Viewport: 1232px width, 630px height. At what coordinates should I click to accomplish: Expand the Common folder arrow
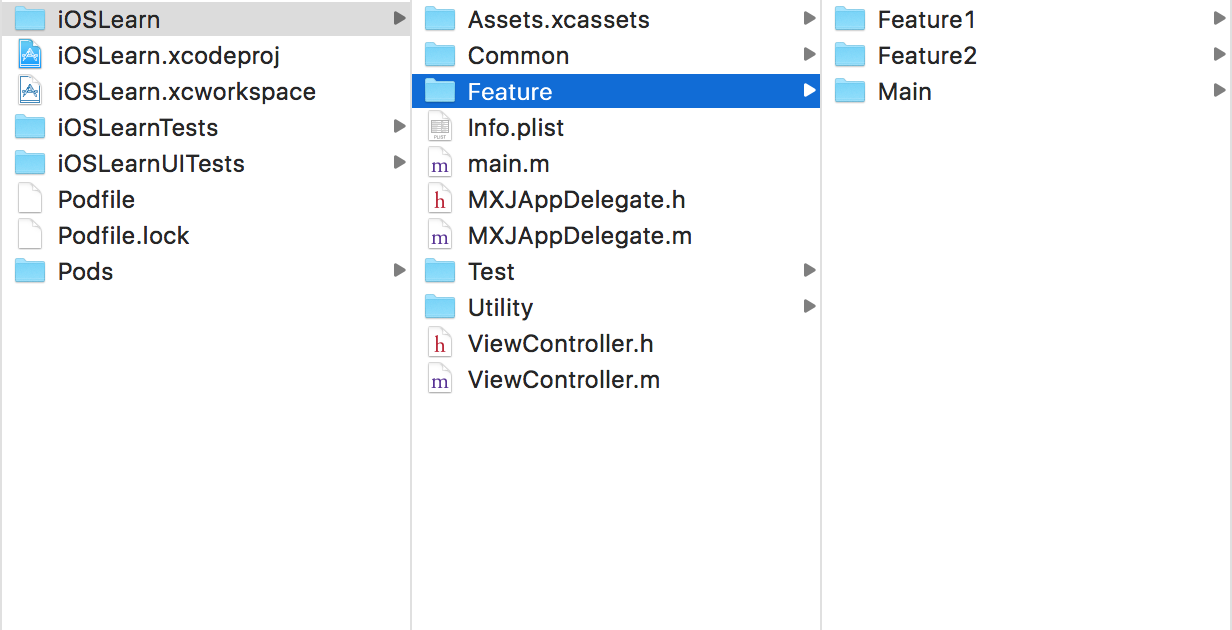click(x=809, y=55)
